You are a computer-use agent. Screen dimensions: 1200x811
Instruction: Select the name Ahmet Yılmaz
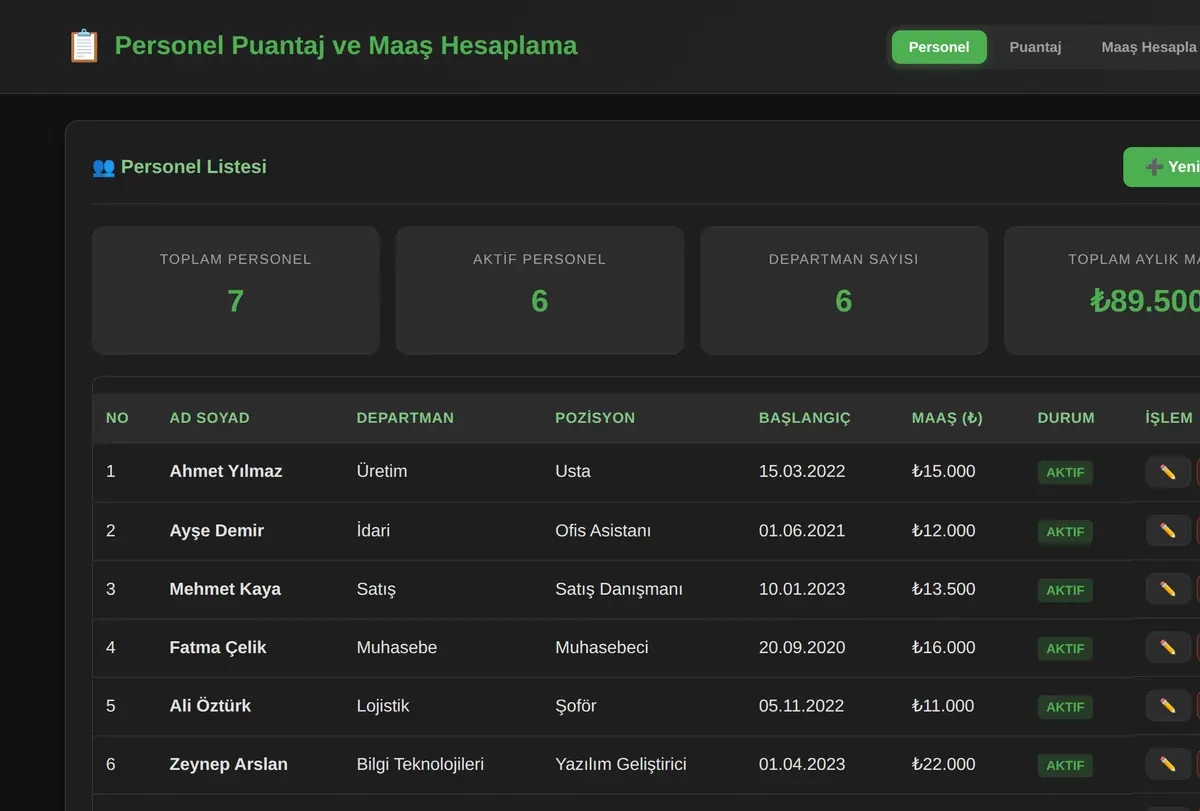tap(226, 471)
